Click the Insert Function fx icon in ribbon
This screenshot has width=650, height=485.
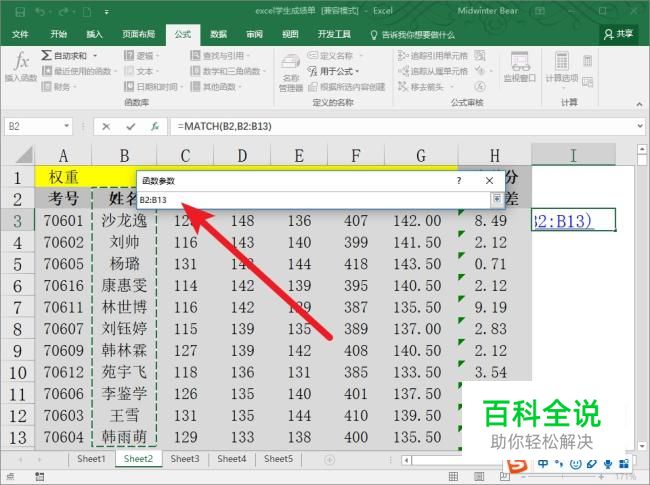pos(21,66)
